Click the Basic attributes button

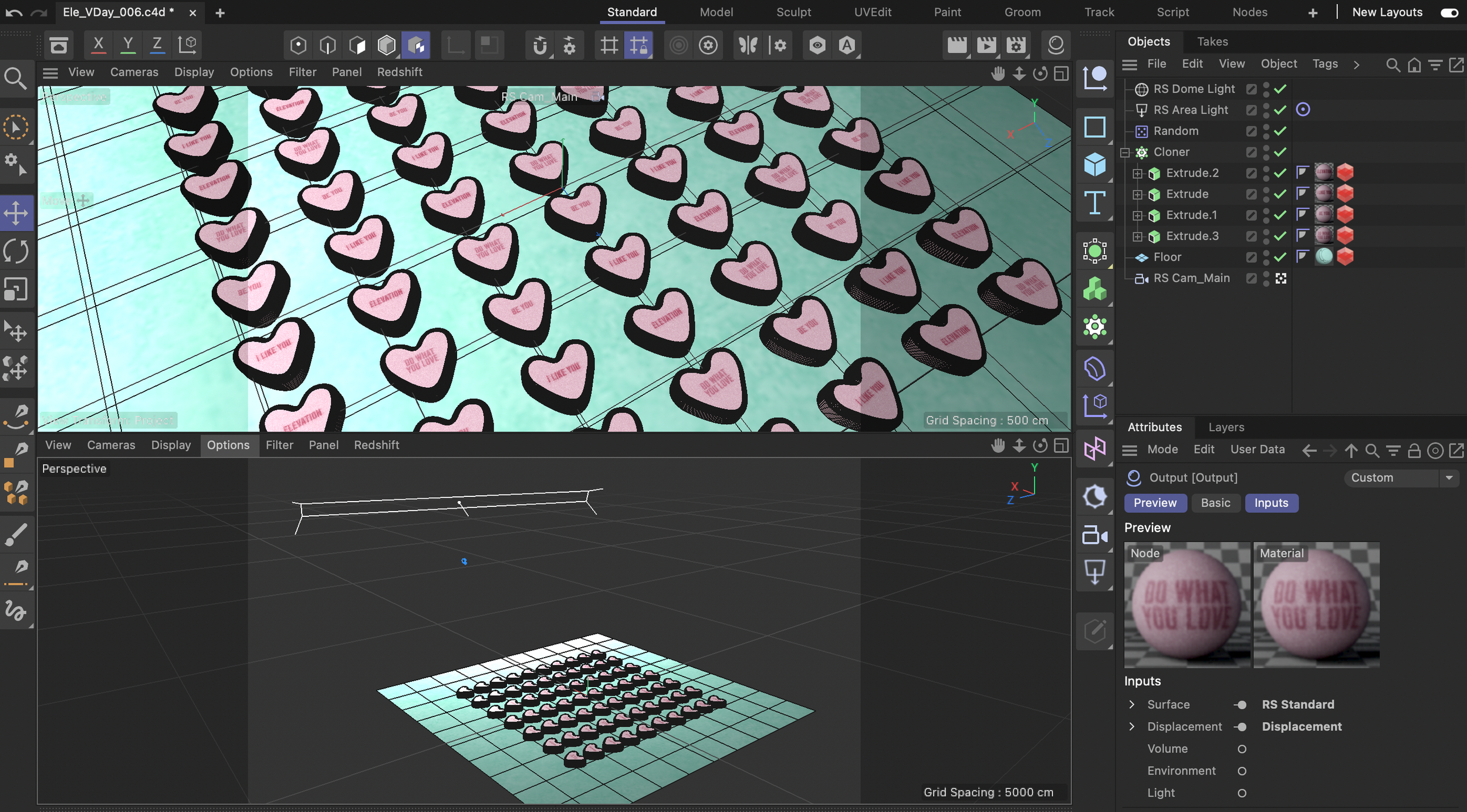[1215, 503]
